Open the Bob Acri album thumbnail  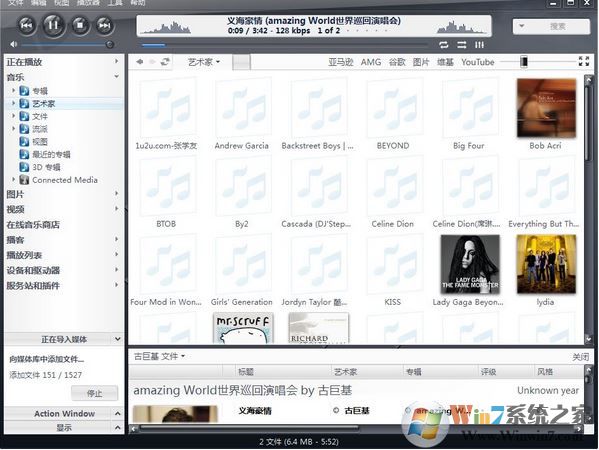click(546, 108)
